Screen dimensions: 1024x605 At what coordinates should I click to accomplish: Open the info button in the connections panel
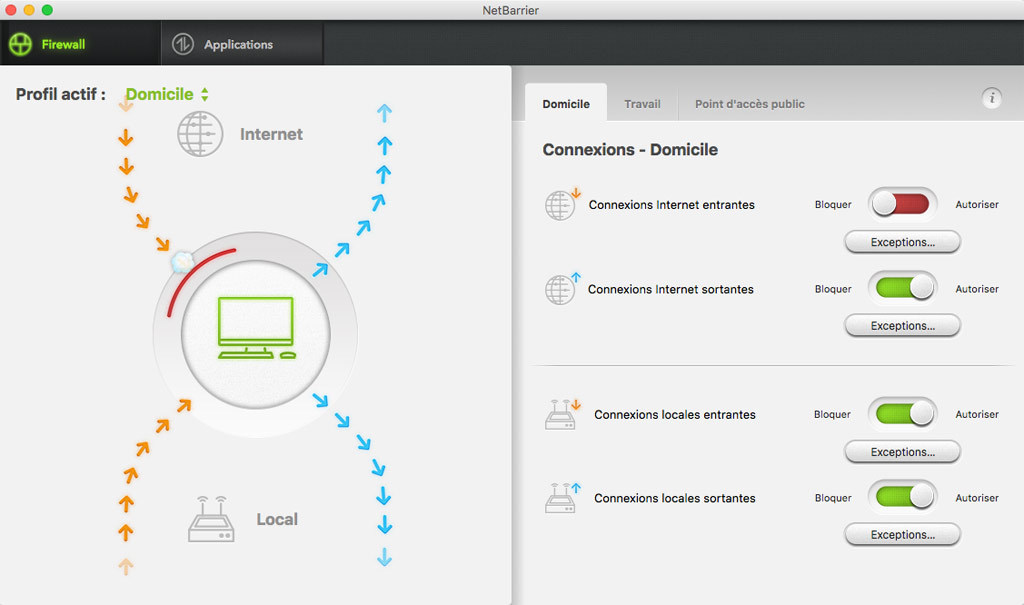992,98
